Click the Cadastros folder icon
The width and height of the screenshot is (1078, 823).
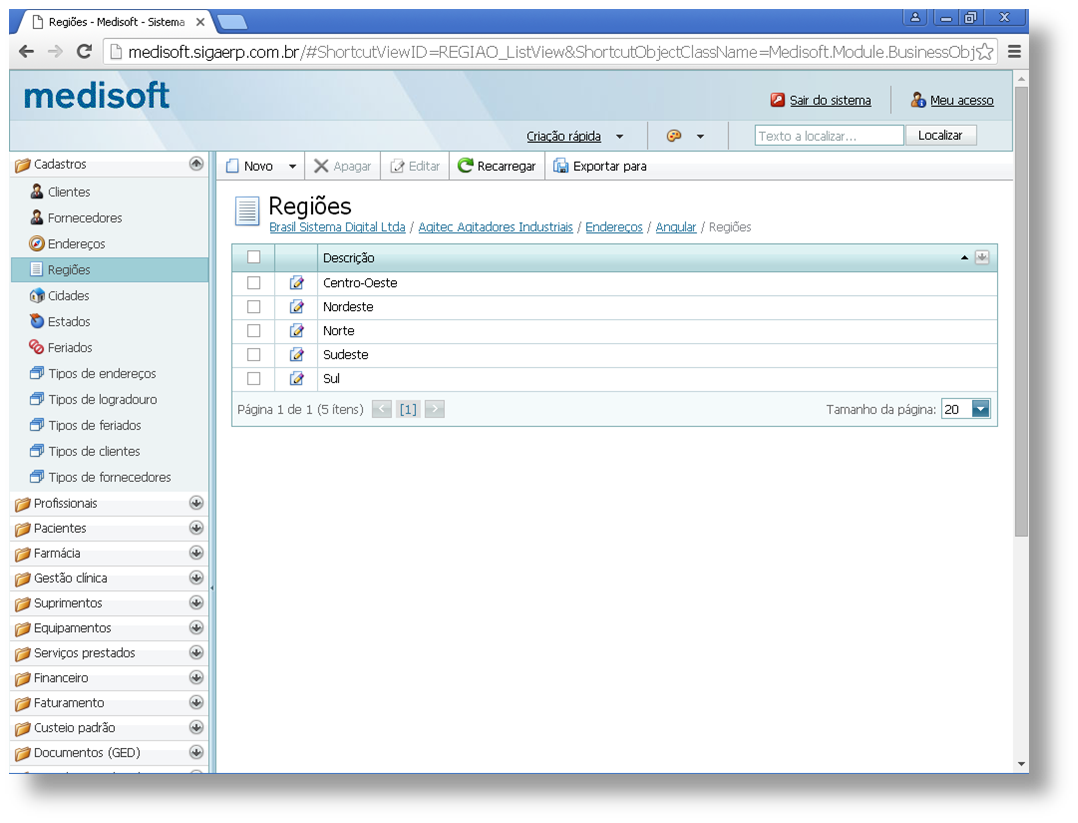[x=22, y=165]
